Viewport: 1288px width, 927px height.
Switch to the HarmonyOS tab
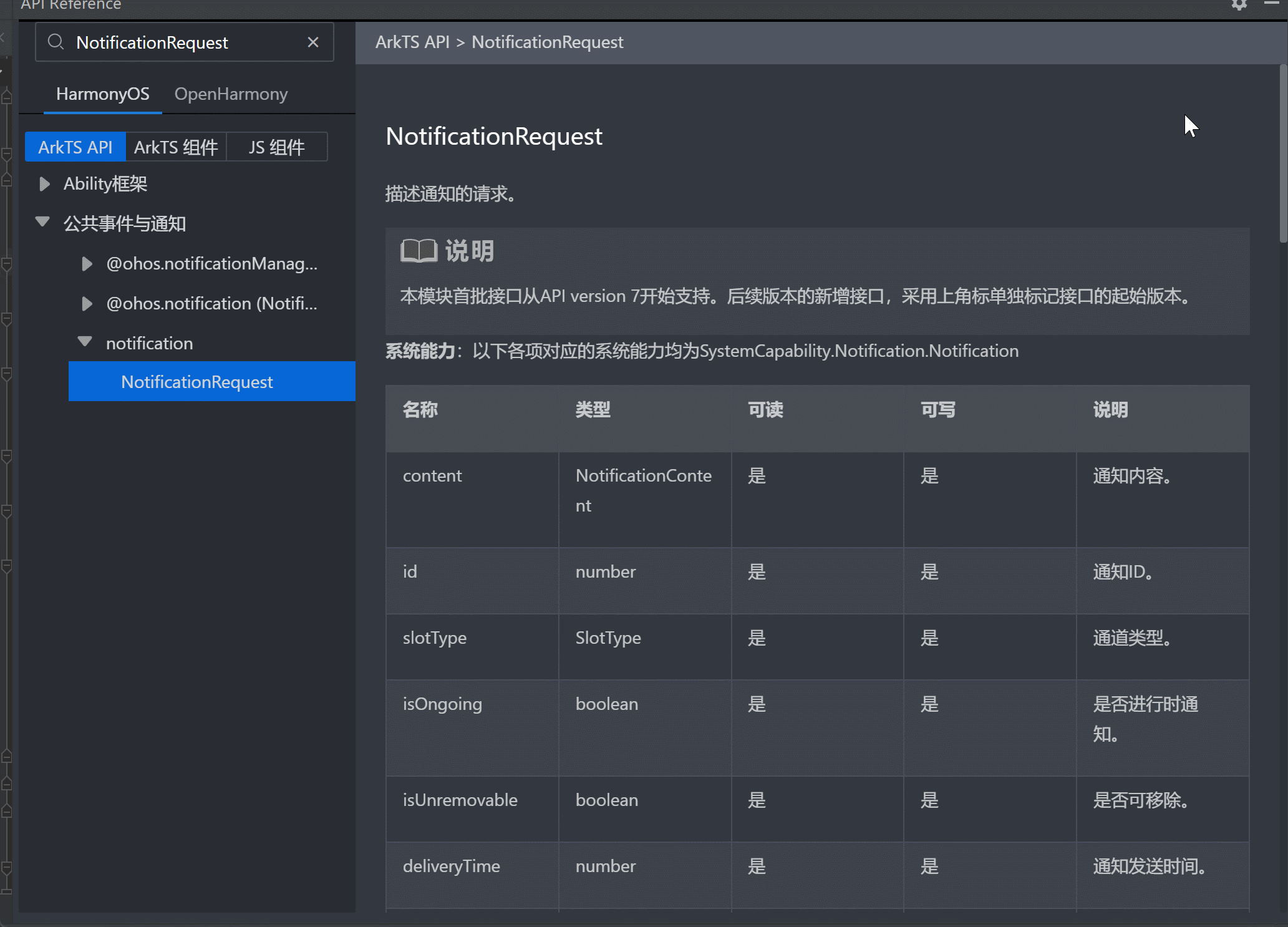pyautogui.click(x=103, y=94)
